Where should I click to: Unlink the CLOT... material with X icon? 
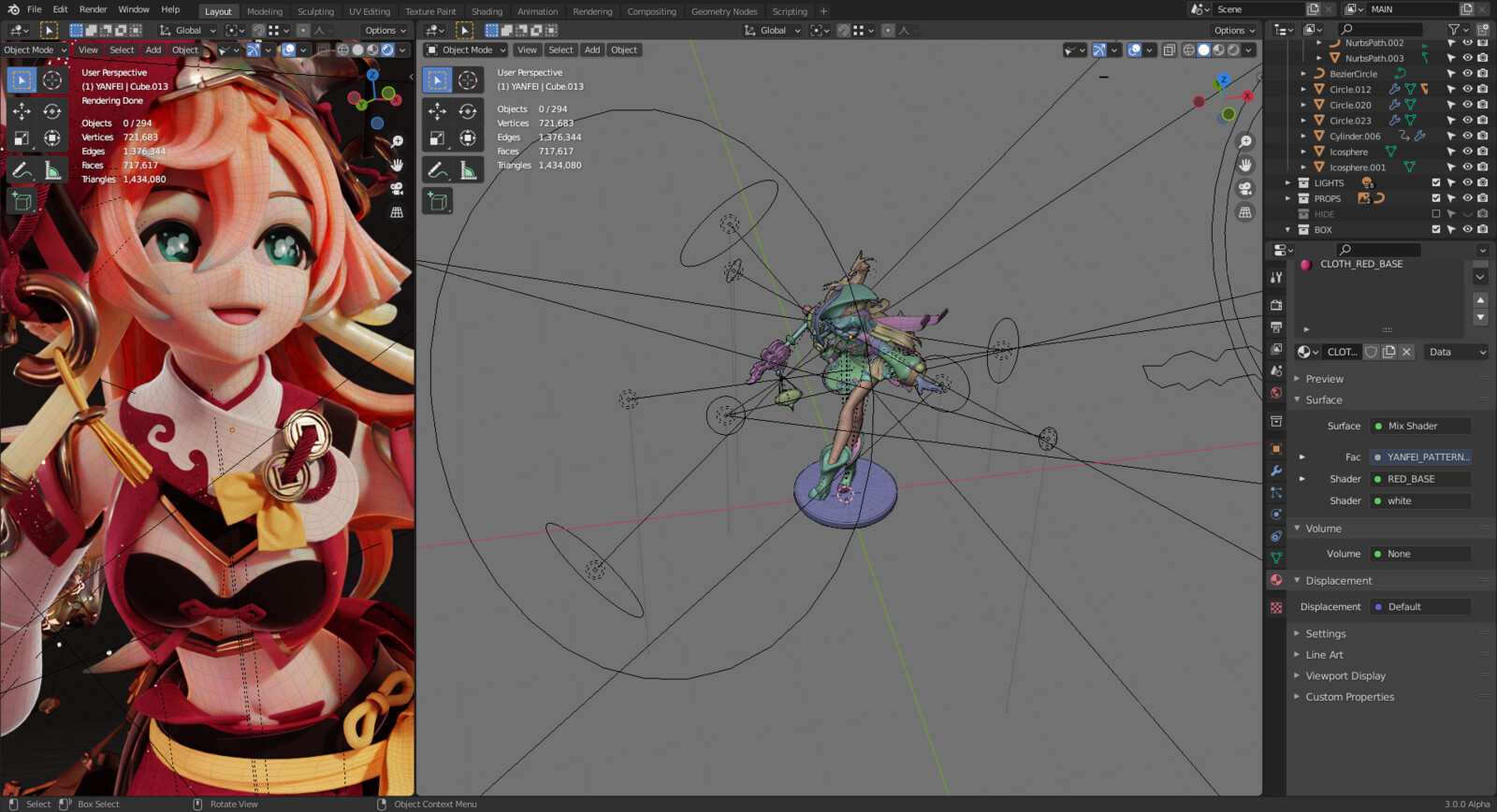click(x=1406, y=352)
